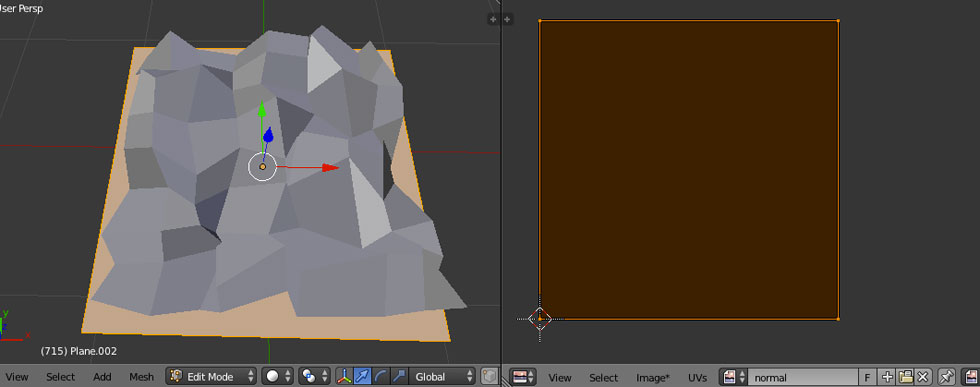
Task: Open the Edit Mode dropdown
Action: (211, 376)
